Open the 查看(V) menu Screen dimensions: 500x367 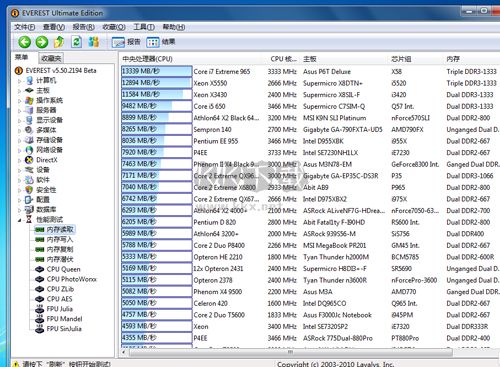54,27
